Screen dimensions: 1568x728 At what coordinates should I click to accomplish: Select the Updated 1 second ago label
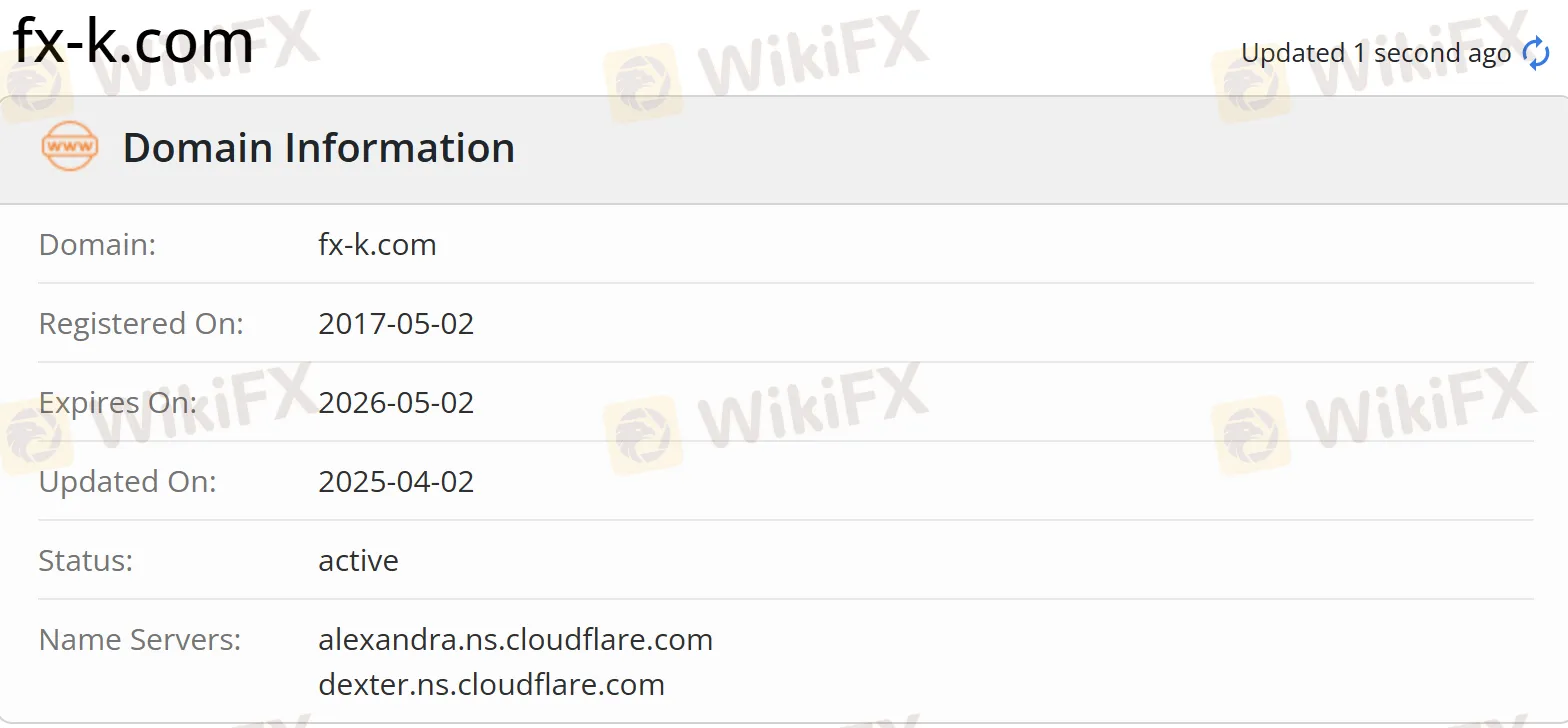point(1375,52)
